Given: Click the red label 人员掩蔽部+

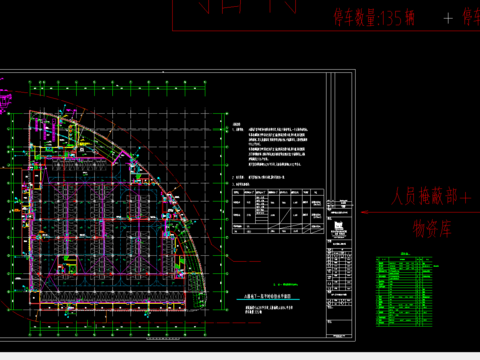Looking at the screenshot, I should pos(431,196).
